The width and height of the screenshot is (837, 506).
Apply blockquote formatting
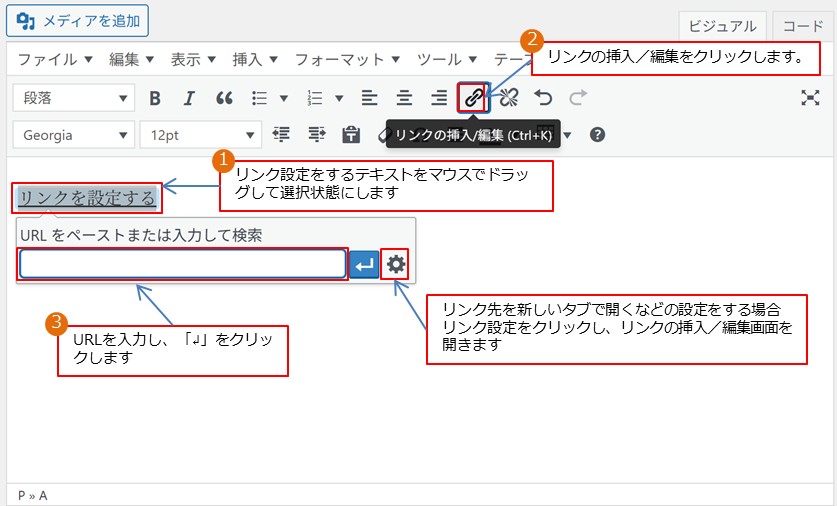(x=224, y=98)
